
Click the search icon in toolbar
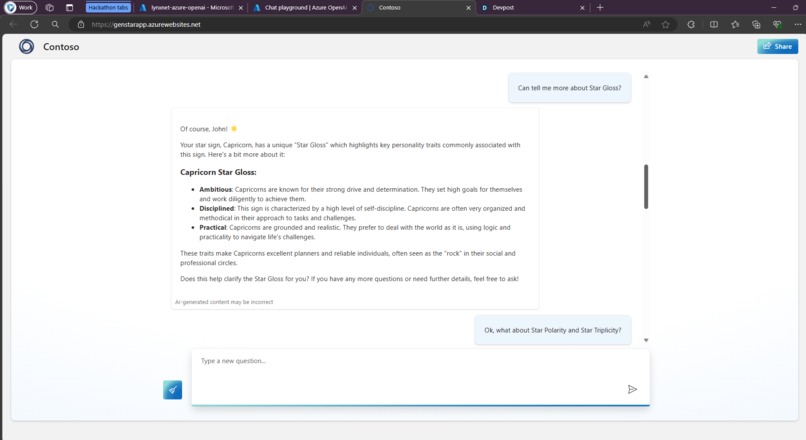pos(55,24)
